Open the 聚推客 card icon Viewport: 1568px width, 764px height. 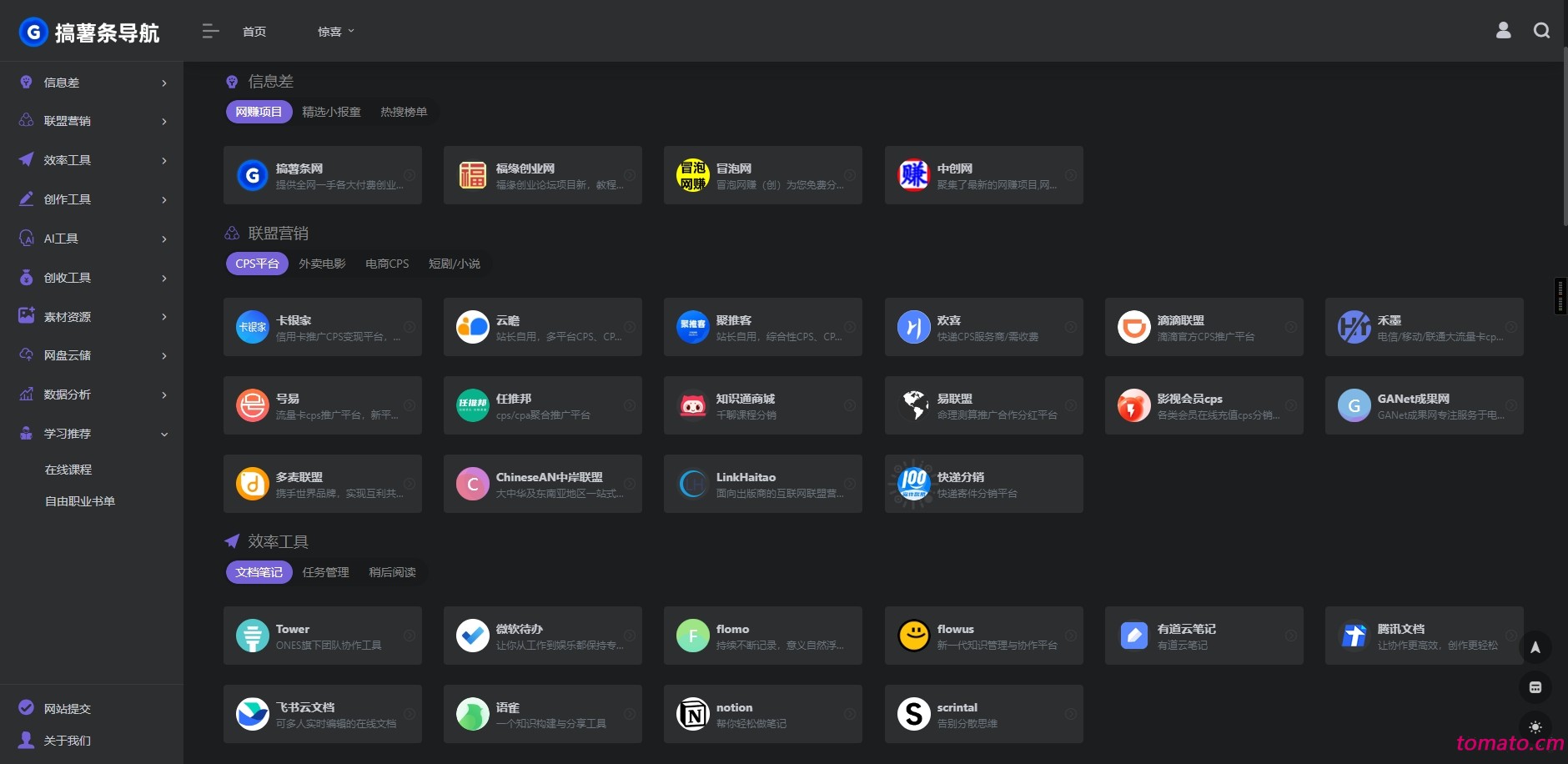[692, 327]
